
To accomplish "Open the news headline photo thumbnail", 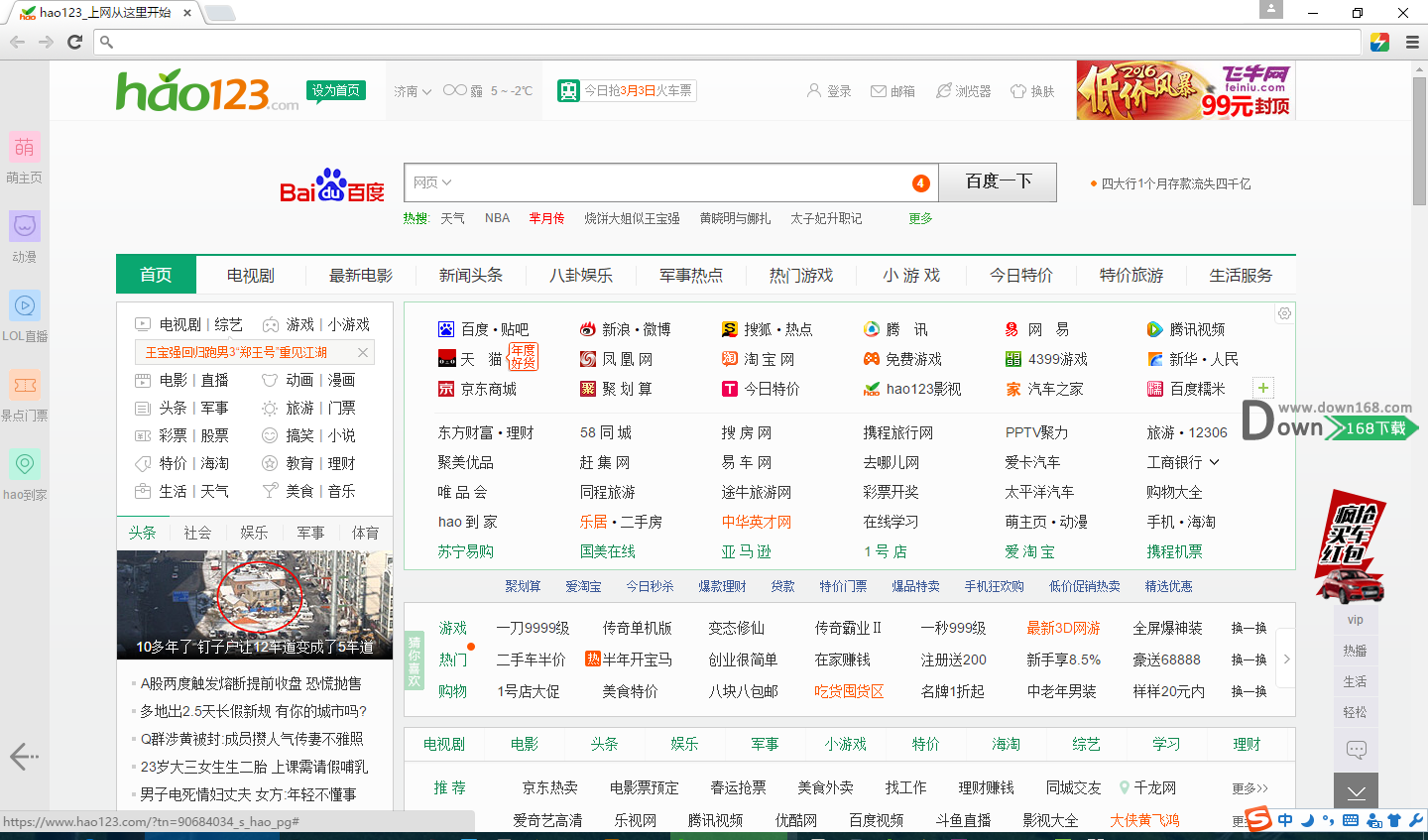I will 255,605.
